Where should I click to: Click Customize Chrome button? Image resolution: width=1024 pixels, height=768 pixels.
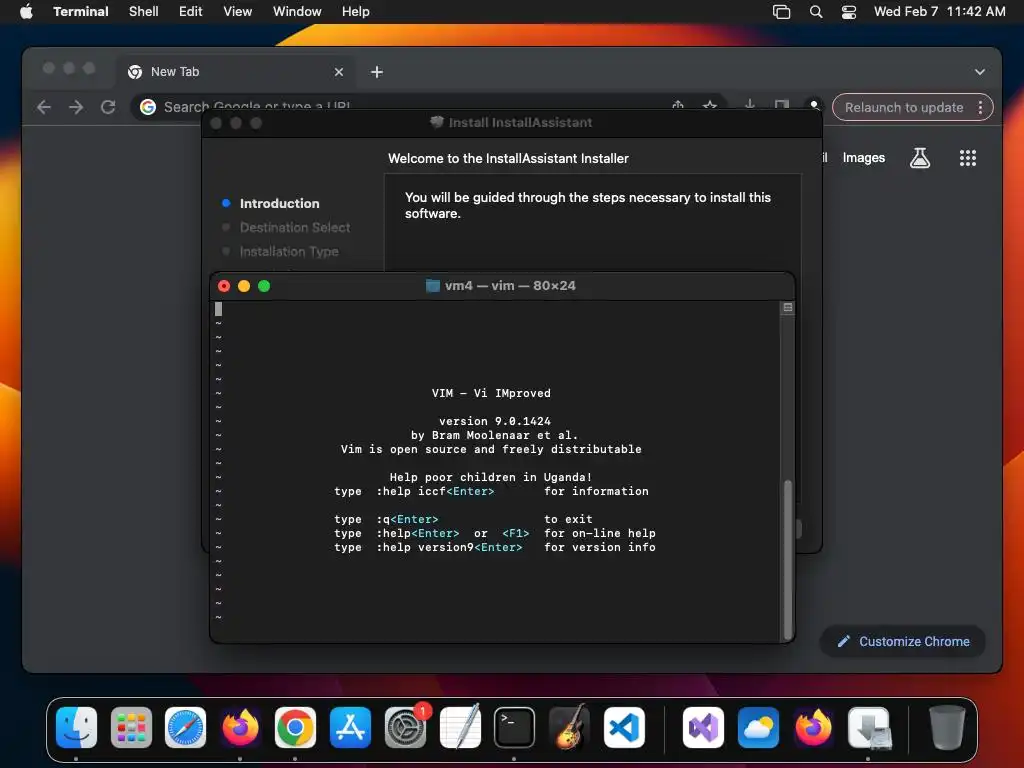click(903, 641)
